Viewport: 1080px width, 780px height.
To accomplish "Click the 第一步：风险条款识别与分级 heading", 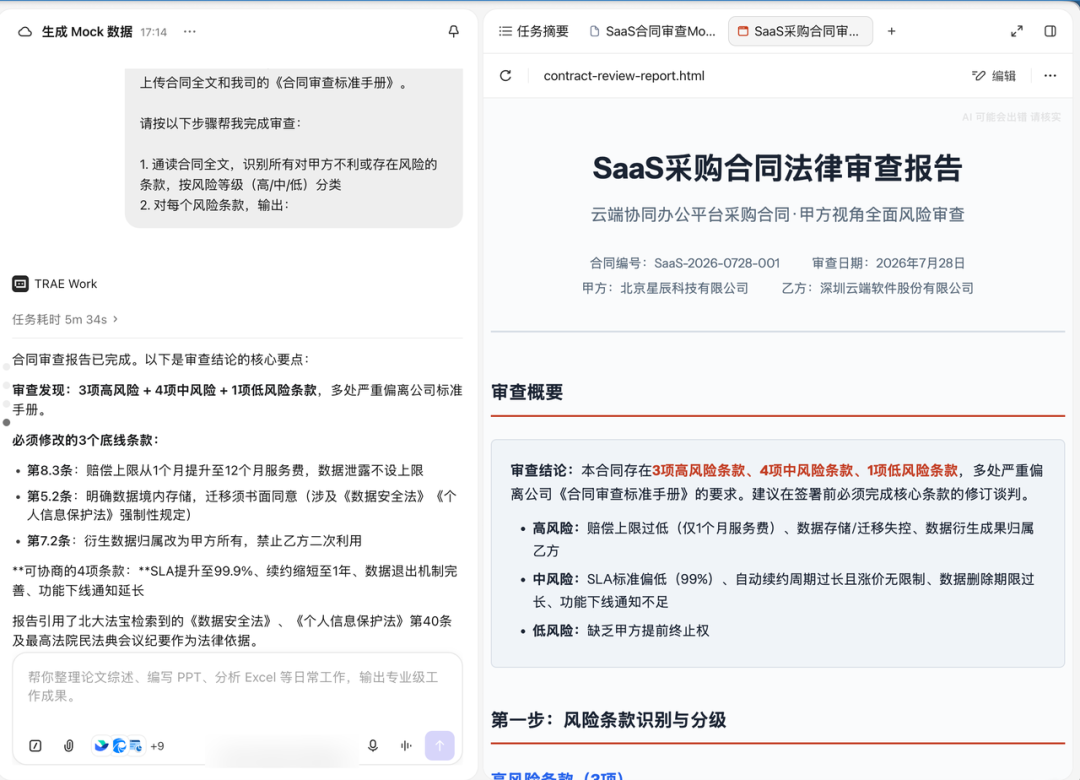I will pos(608,720).
